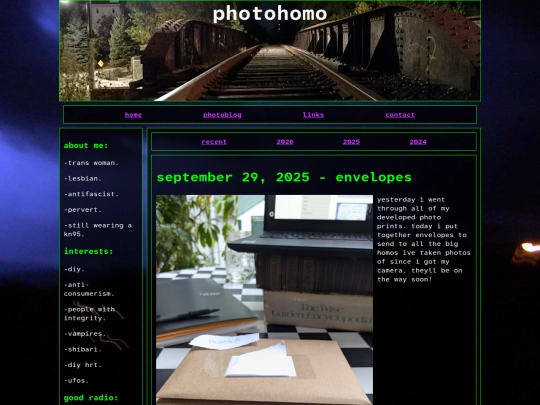The image size is (540, 405).
Task: Select the recent posts tab
Action: [x=214, y=142]
